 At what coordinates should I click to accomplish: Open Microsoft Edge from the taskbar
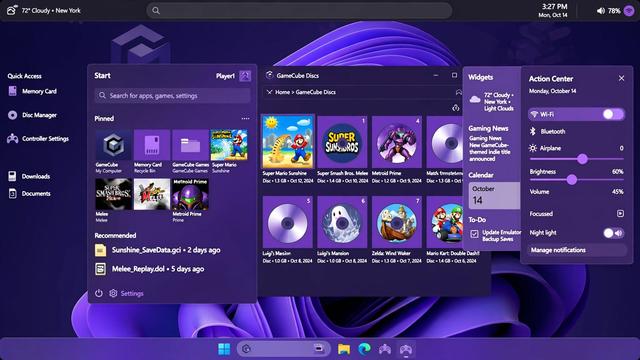(364, 349)
